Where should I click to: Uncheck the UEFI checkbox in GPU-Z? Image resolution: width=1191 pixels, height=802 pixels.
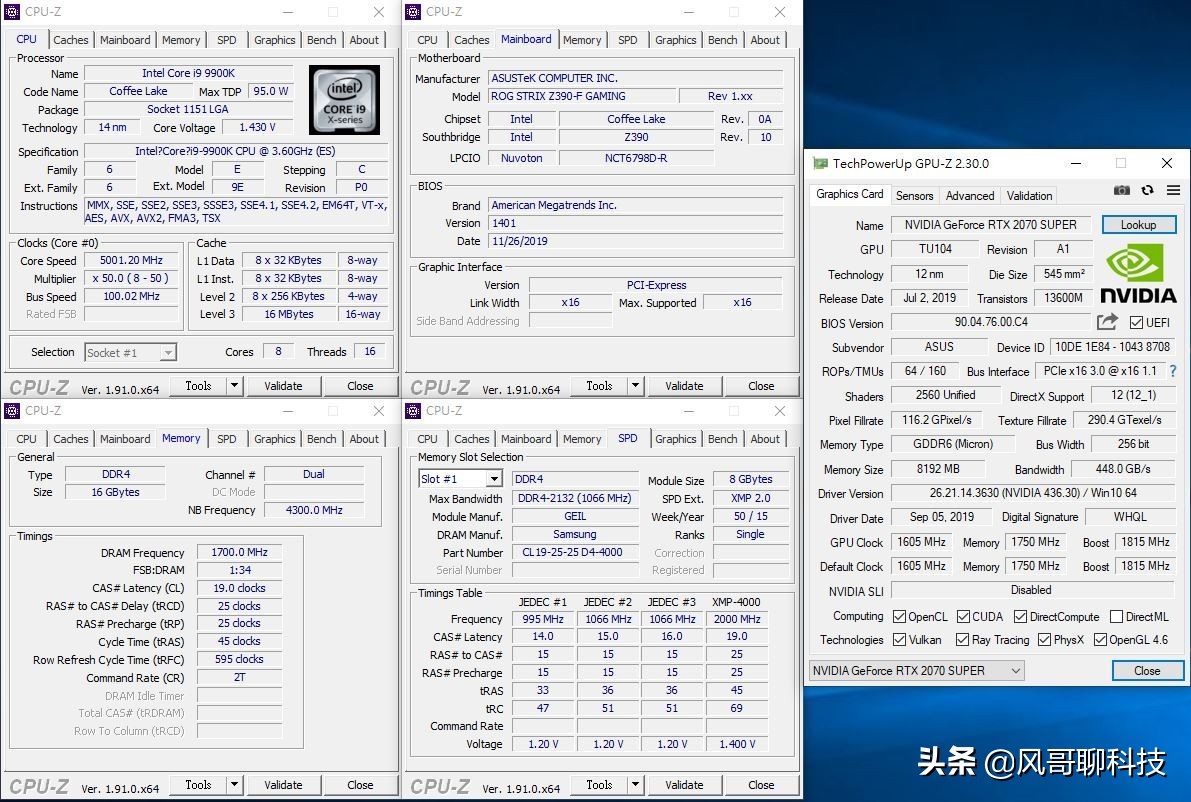tap(1137, 321)
